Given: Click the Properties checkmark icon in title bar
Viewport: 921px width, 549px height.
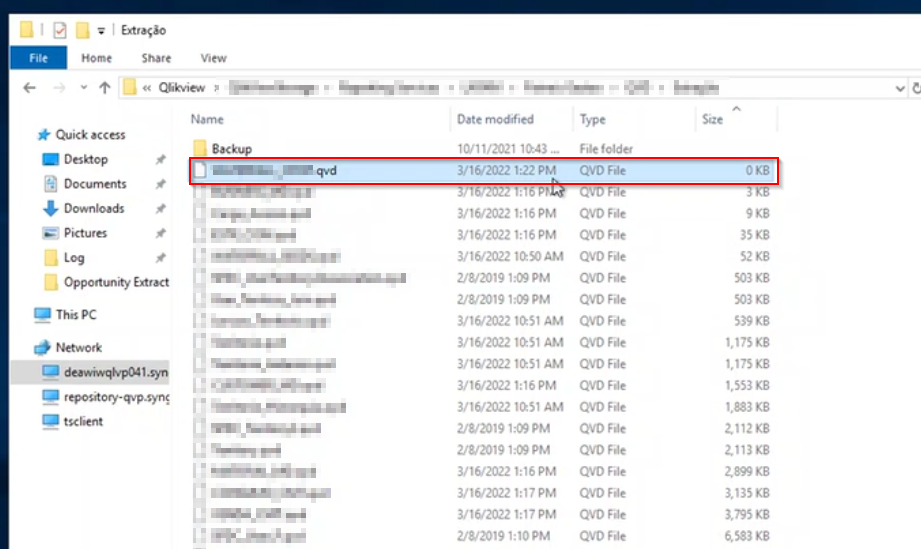Looking at the screenshot, I should coord(59,30).
